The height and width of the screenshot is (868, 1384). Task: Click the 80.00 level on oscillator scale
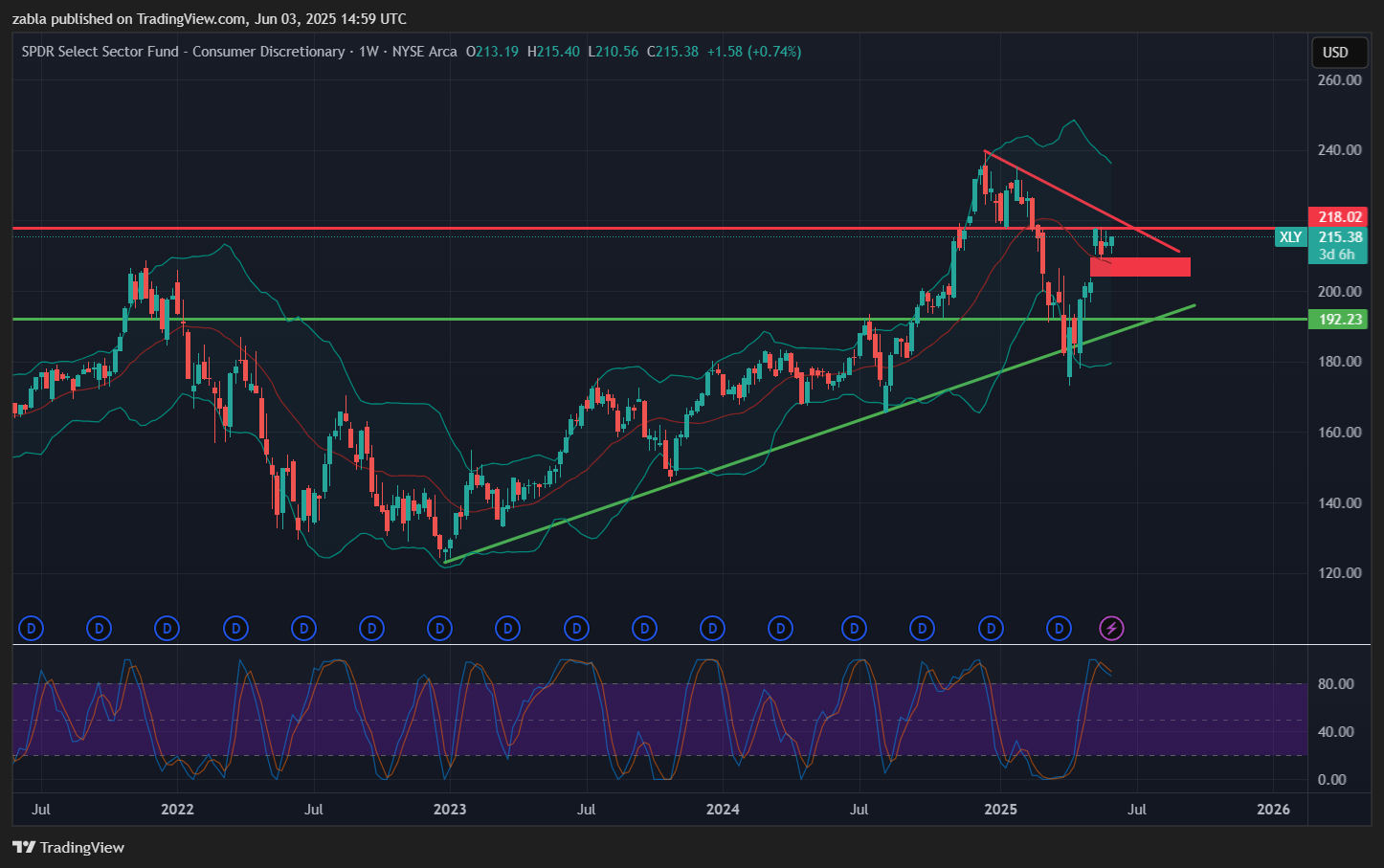point(1335,684)
